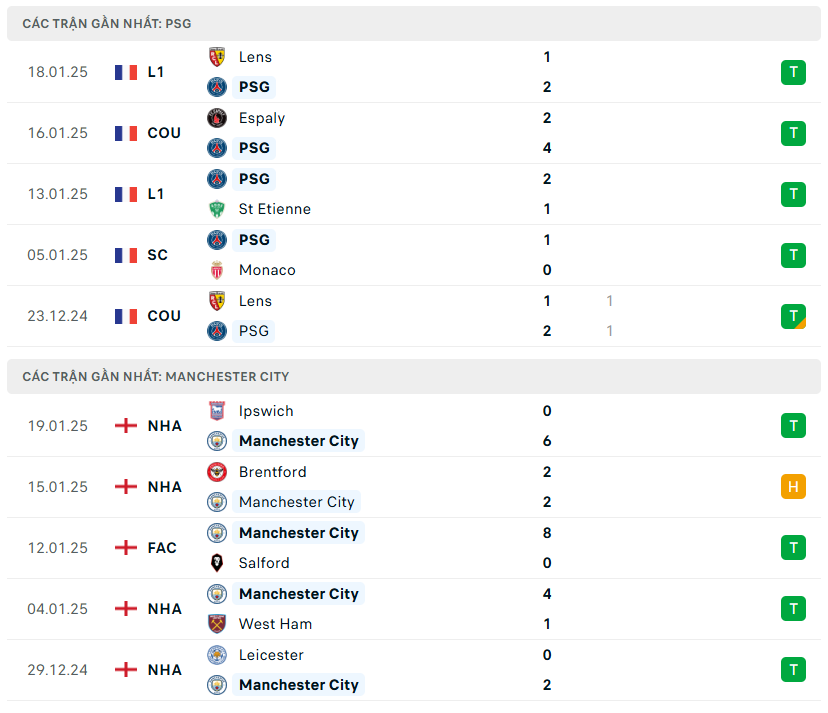Image resolution: width=828 pixels, height=713 pixels.
Task: Click the Monaco club crest icon
Action: [217, 270]
